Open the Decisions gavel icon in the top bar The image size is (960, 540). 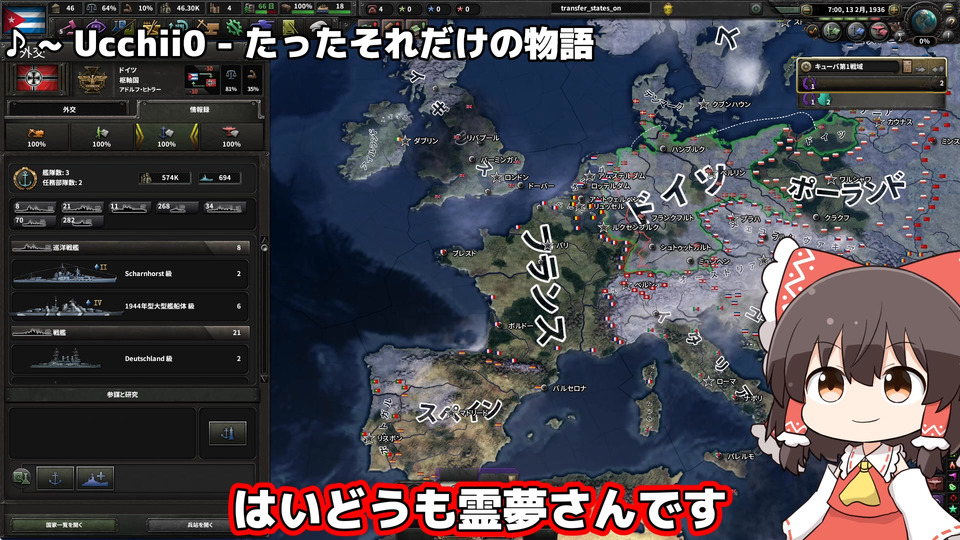click(x=69, y=27)
